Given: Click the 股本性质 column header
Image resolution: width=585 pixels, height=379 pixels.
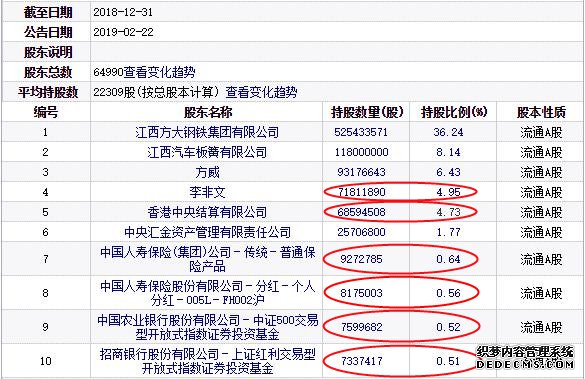Looking at the screenshot, I should [x=541, y=112].
